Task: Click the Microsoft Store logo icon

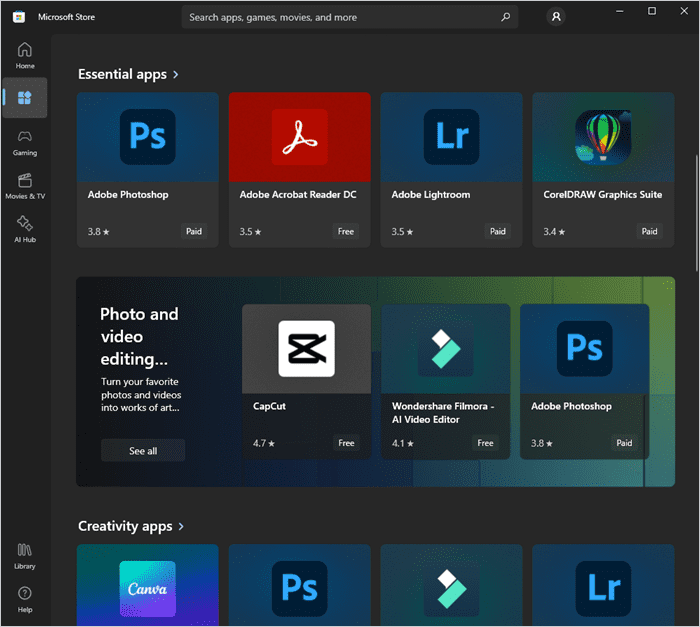Action: [18, 17]
